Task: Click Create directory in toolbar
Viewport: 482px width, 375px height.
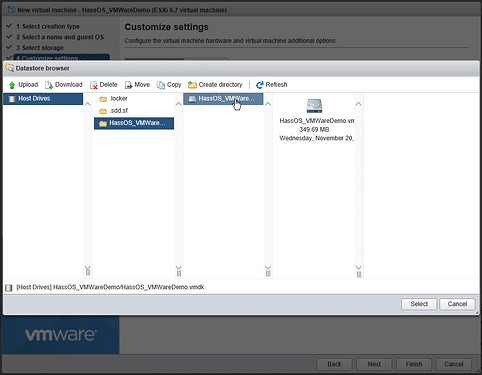Action: (215, 85)
